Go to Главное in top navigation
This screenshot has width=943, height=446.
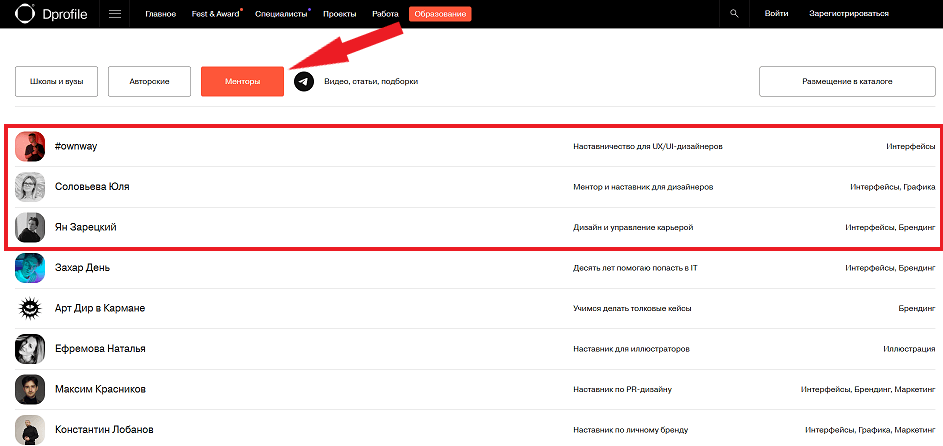[x=161, y=14]
